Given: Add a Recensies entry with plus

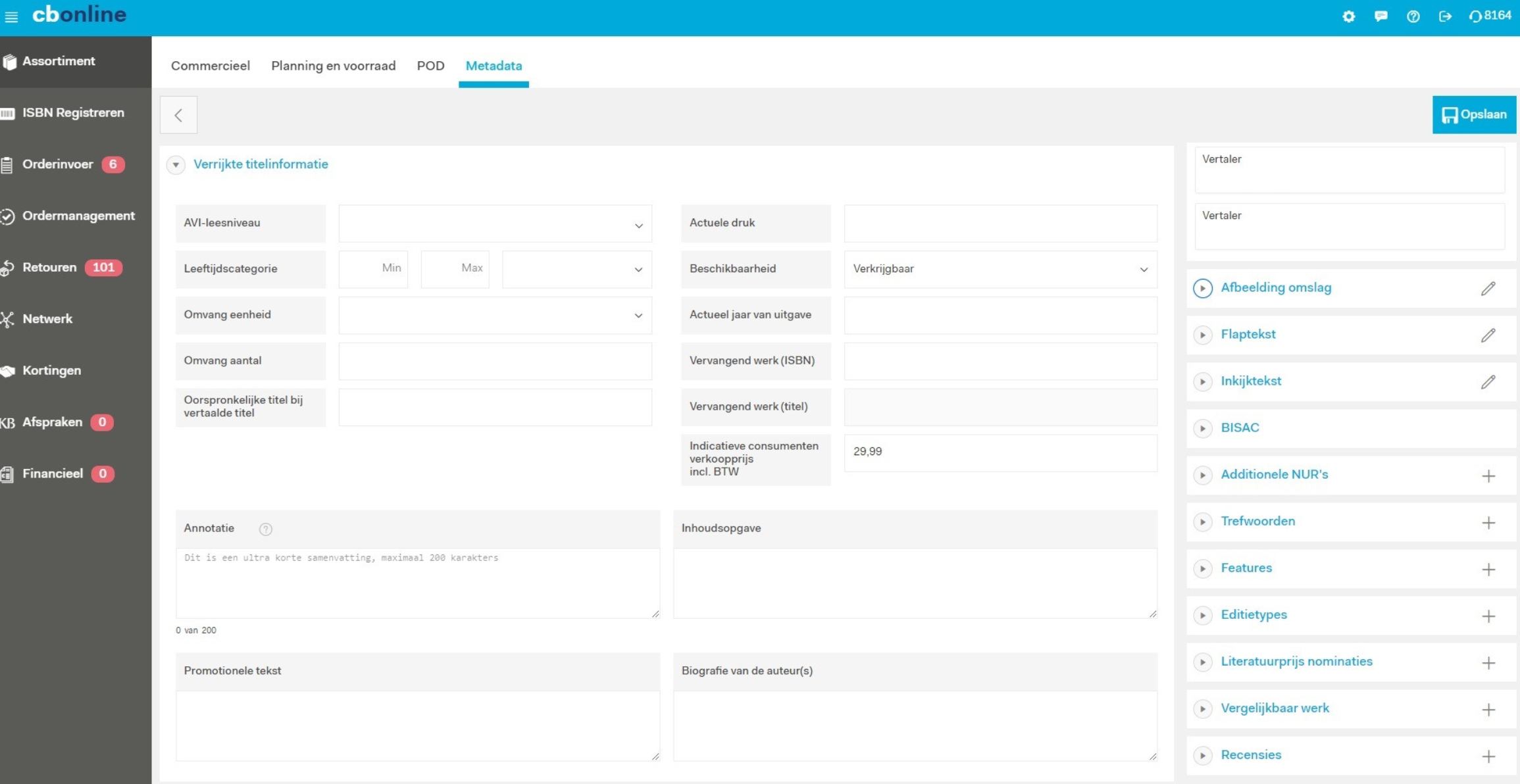Looking at the screenshot, I should 1488,756.
